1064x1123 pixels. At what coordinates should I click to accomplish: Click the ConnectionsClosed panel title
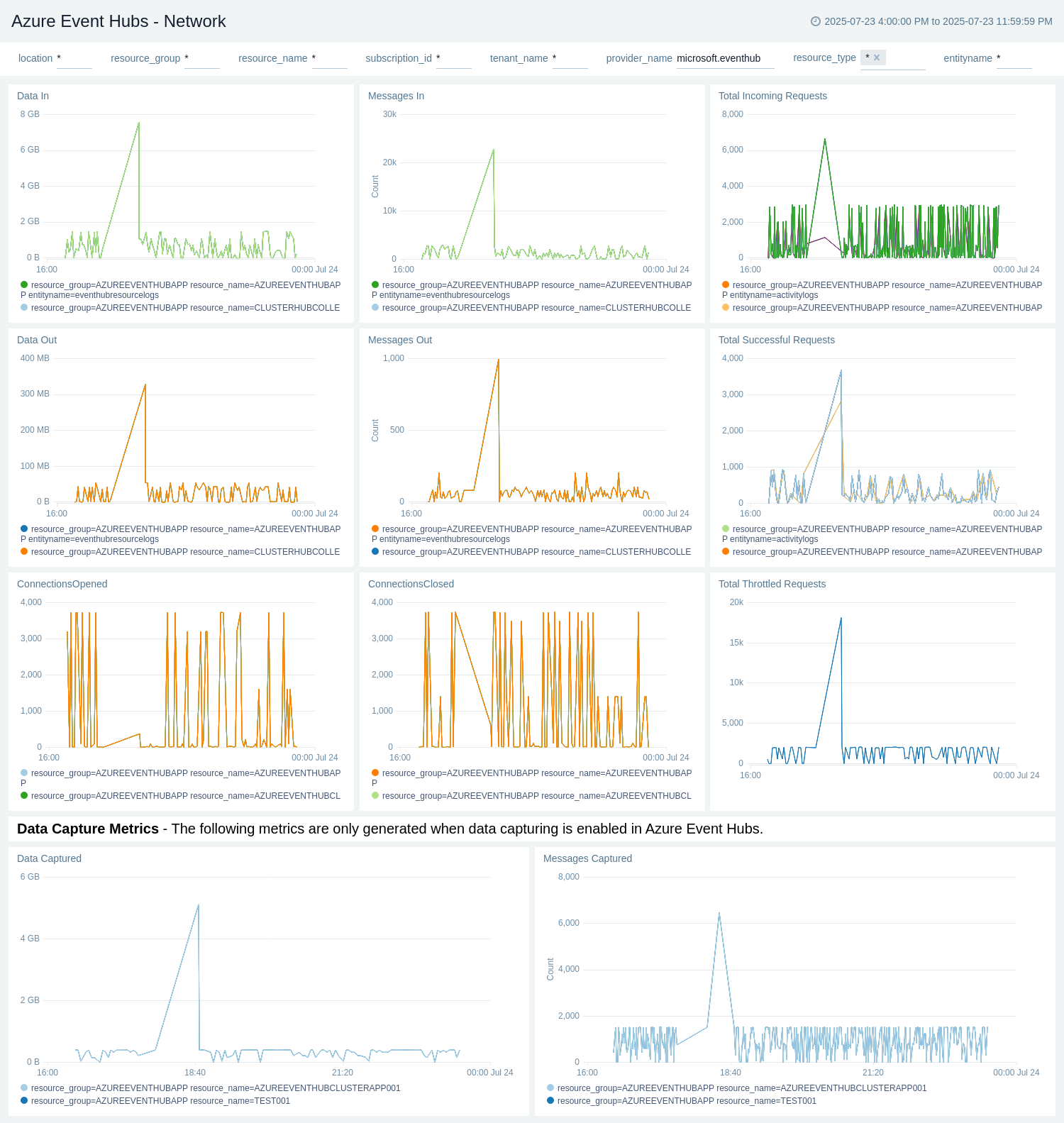[x=411, y=584]
